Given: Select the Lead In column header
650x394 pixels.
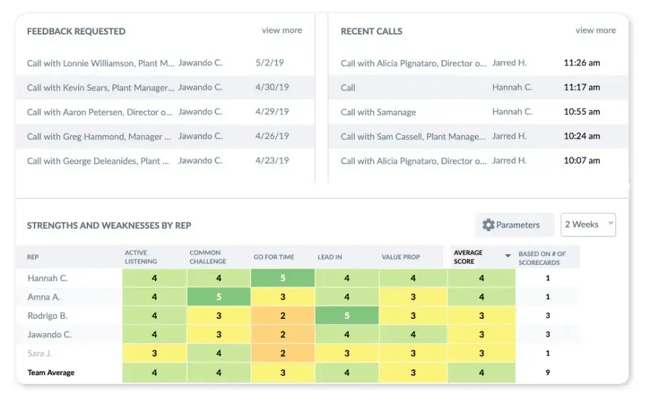Looking at the screenshot, I should (x=330, y=257).
